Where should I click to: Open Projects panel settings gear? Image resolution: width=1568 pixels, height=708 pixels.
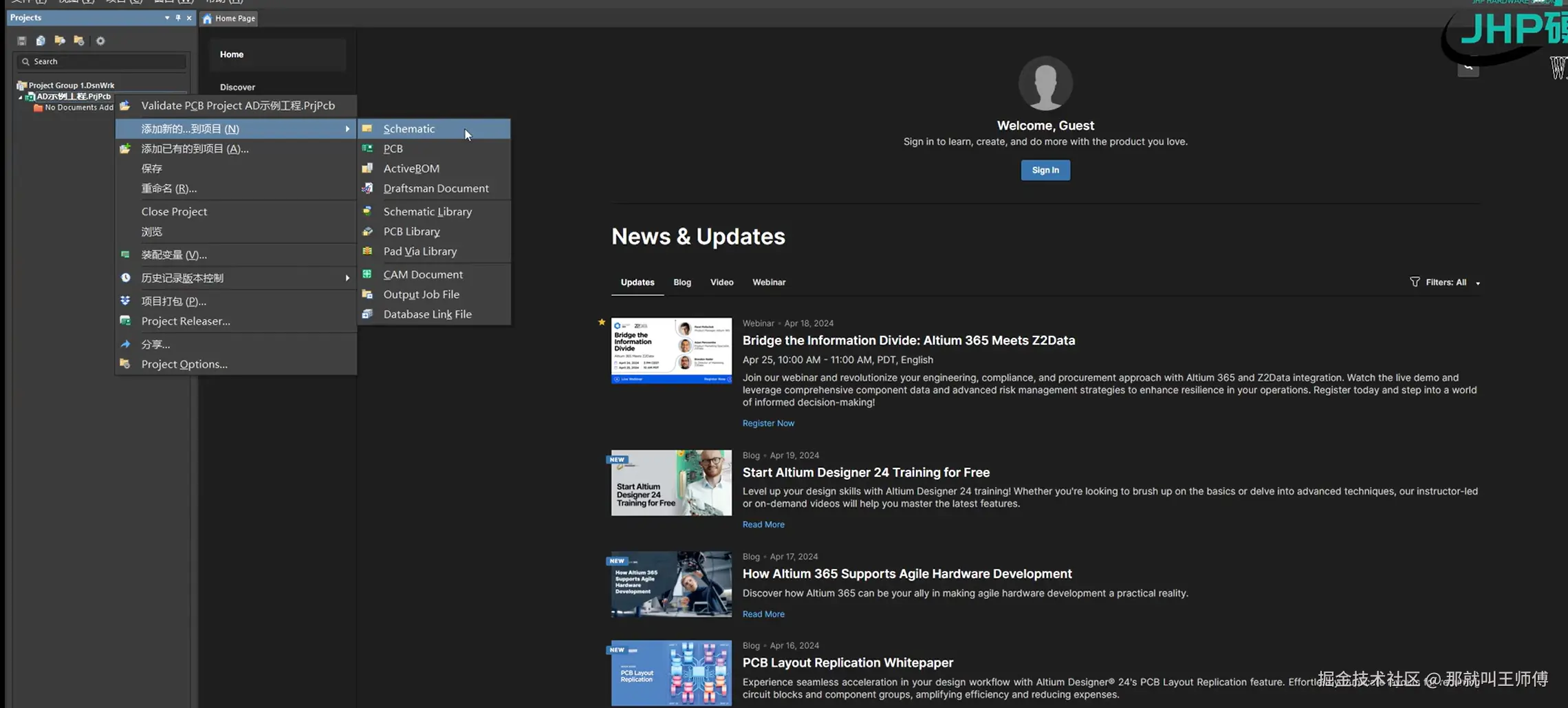(x=100, y=41)
